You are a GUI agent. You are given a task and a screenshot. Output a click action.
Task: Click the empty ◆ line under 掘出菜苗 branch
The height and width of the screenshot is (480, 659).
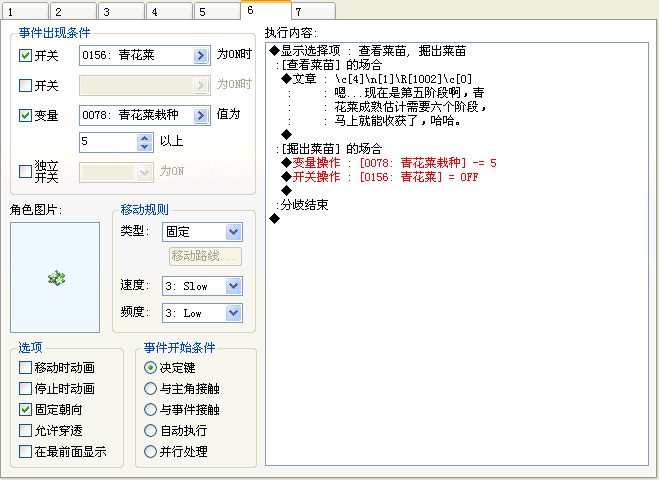287,190
